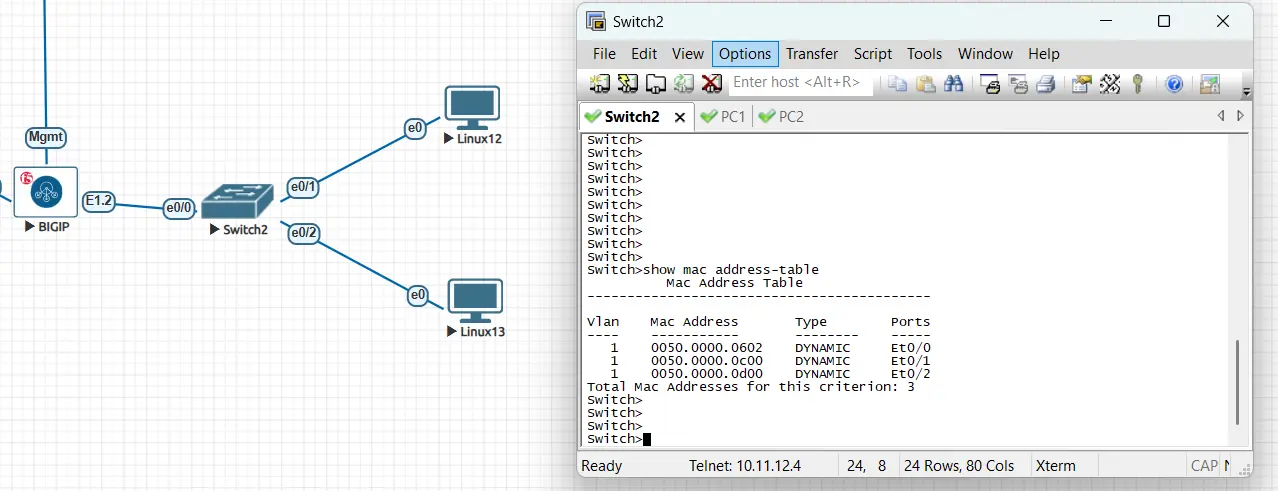Screen dimensions: 1278x491
Task: Select the Switch2 switch icon in topology
Action: click(236, 201)
